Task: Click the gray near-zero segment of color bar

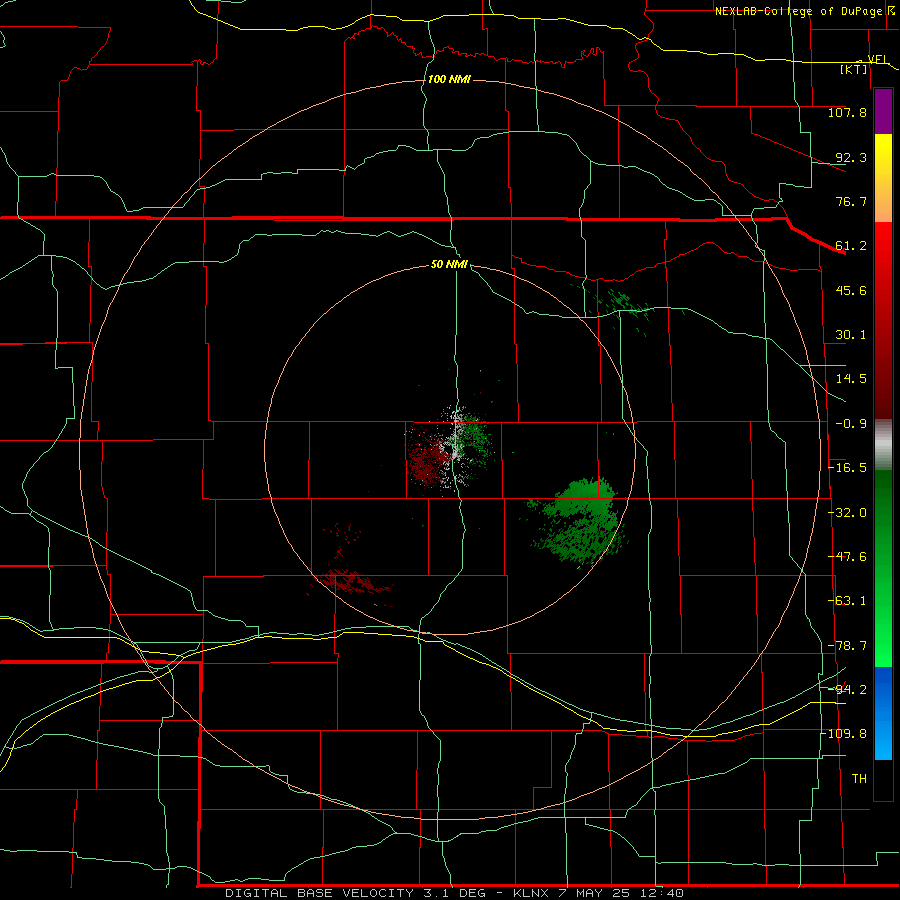Action: 883,444
